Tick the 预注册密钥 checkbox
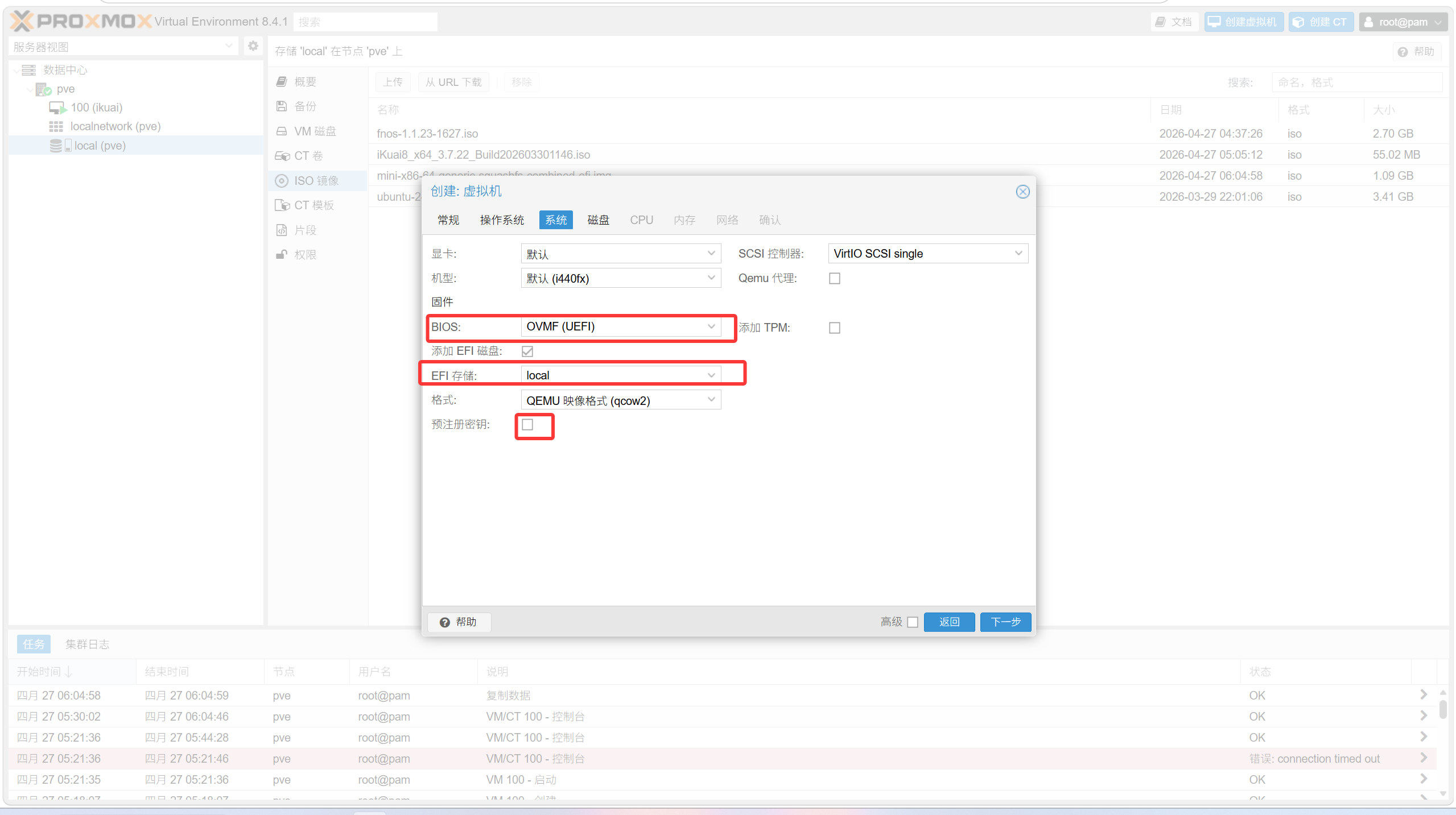 click(527, 424)
